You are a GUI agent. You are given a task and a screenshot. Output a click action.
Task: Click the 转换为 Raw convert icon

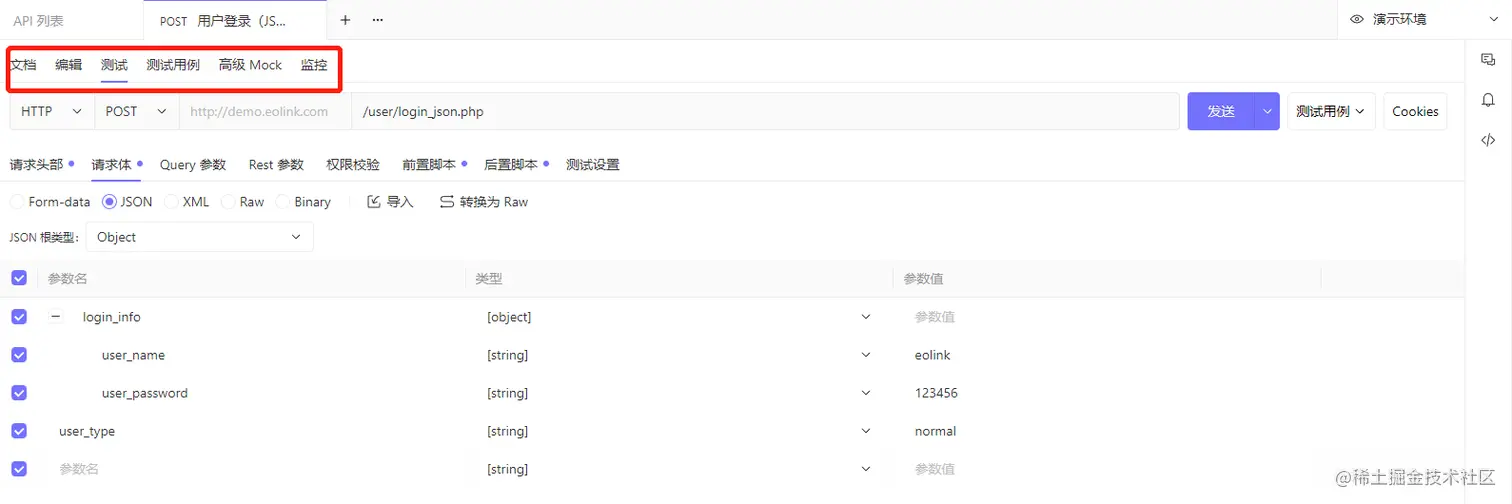tap(447, 202)
